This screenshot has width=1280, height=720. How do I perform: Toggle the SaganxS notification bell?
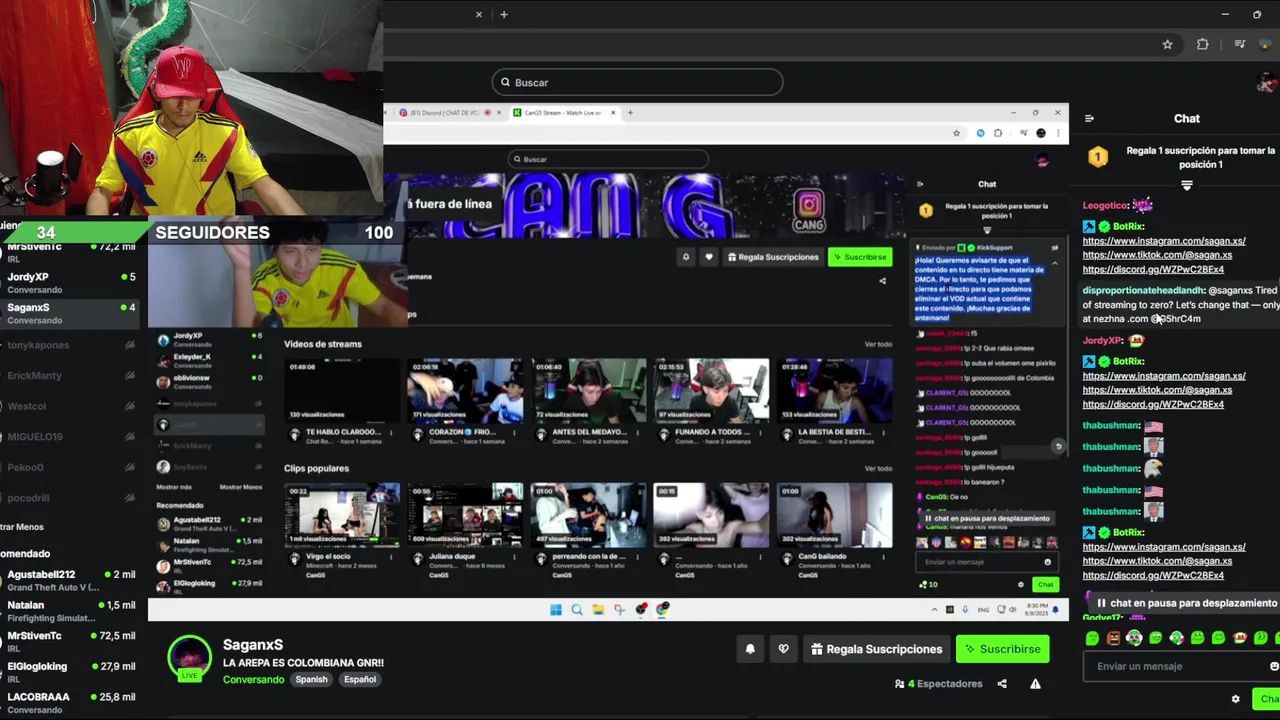750,649
